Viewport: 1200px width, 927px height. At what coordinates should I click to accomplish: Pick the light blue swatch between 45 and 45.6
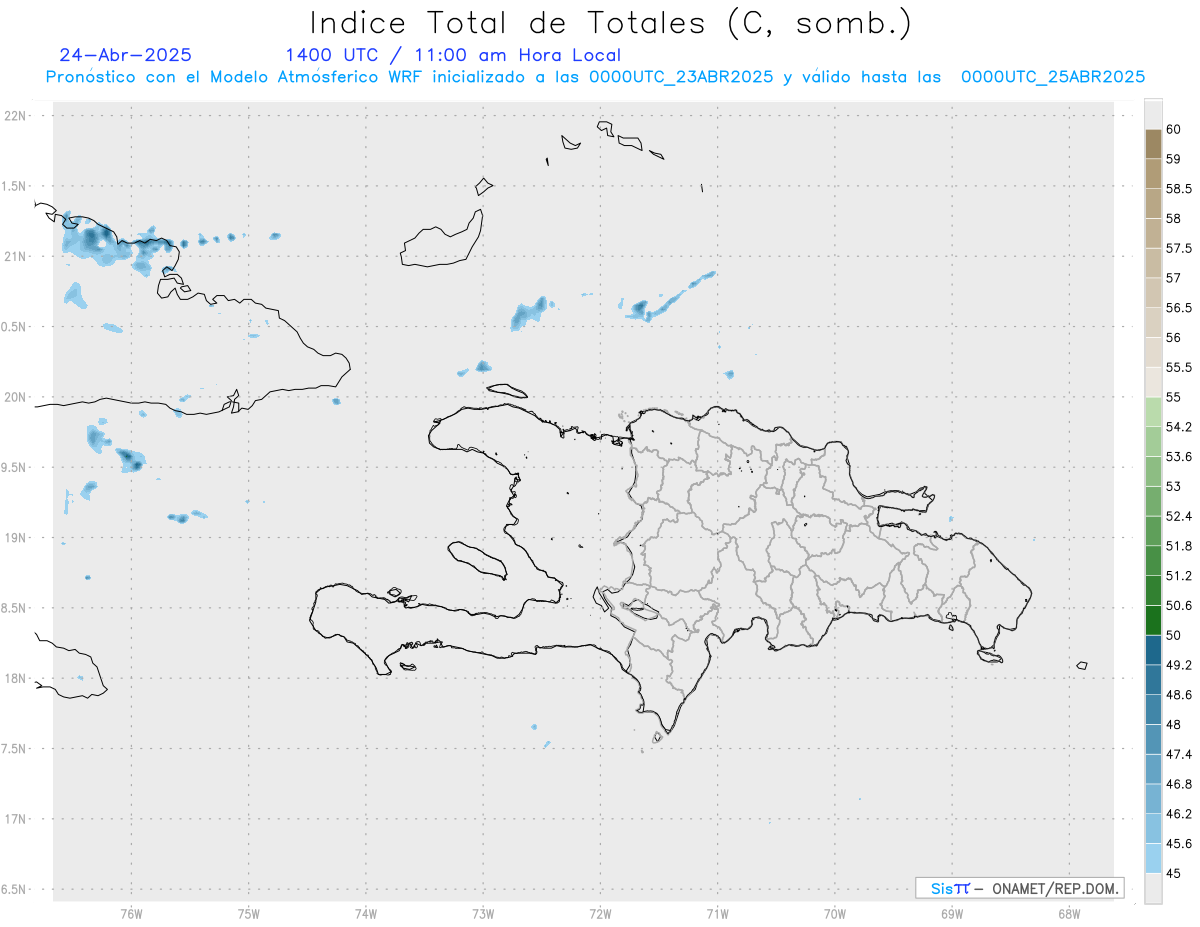click(1153, 858)
